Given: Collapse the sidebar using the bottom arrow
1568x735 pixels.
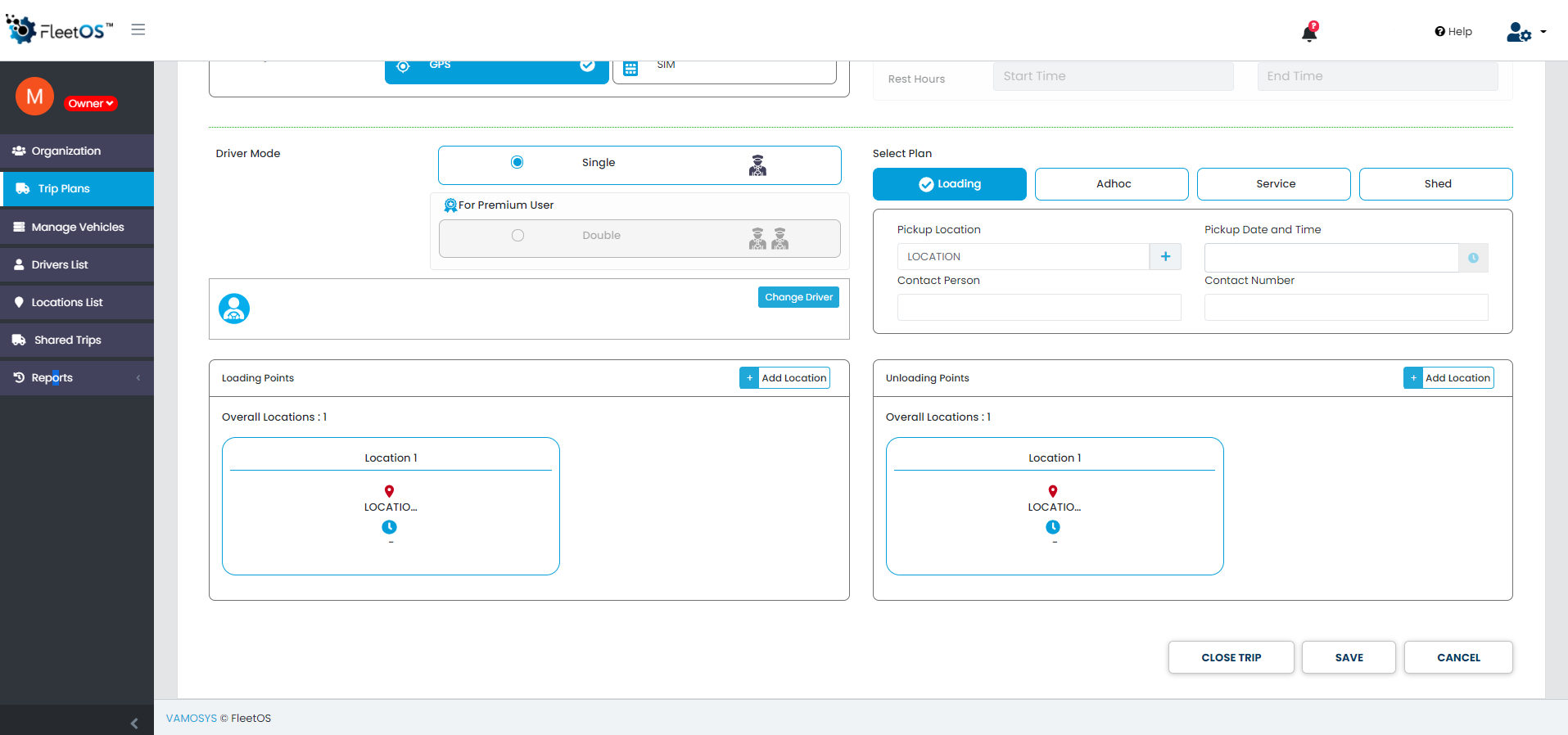Looking at the screenshot, I should [134, 724].
